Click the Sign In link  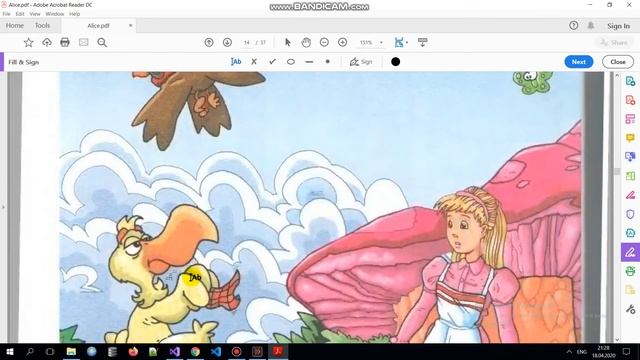pos(618,26)
